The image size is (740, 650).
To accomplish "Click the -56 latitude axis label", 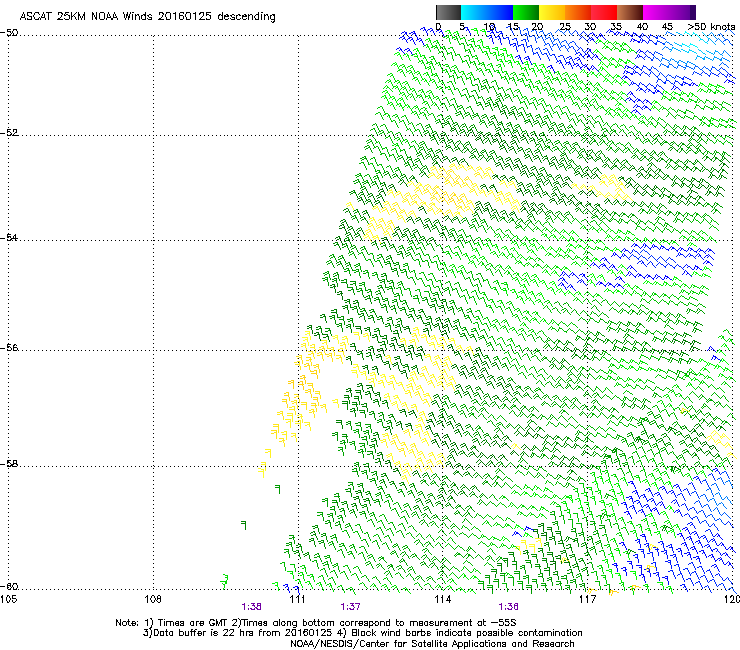I will (9, 348).
